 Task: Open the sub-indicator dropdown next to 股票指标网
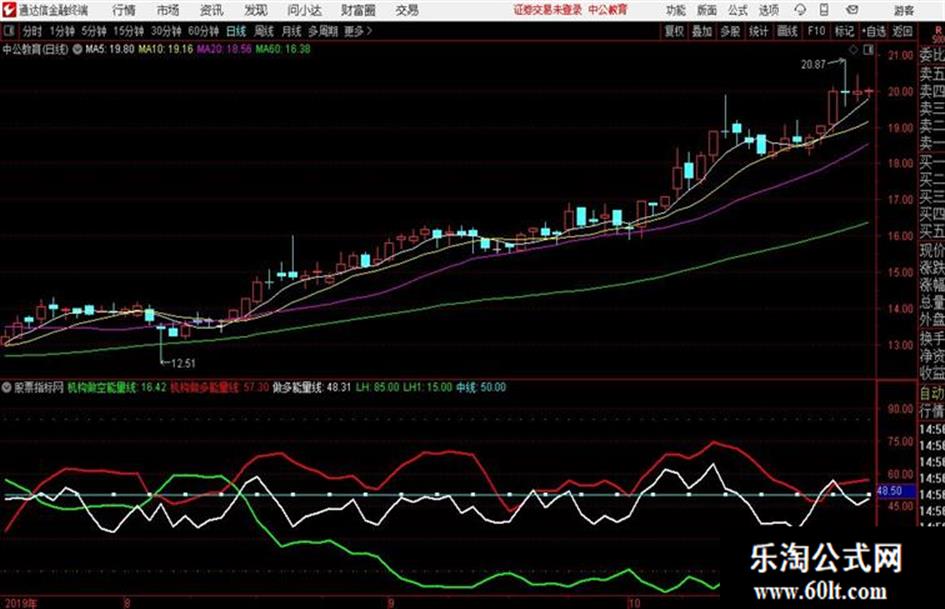(7, 388)
